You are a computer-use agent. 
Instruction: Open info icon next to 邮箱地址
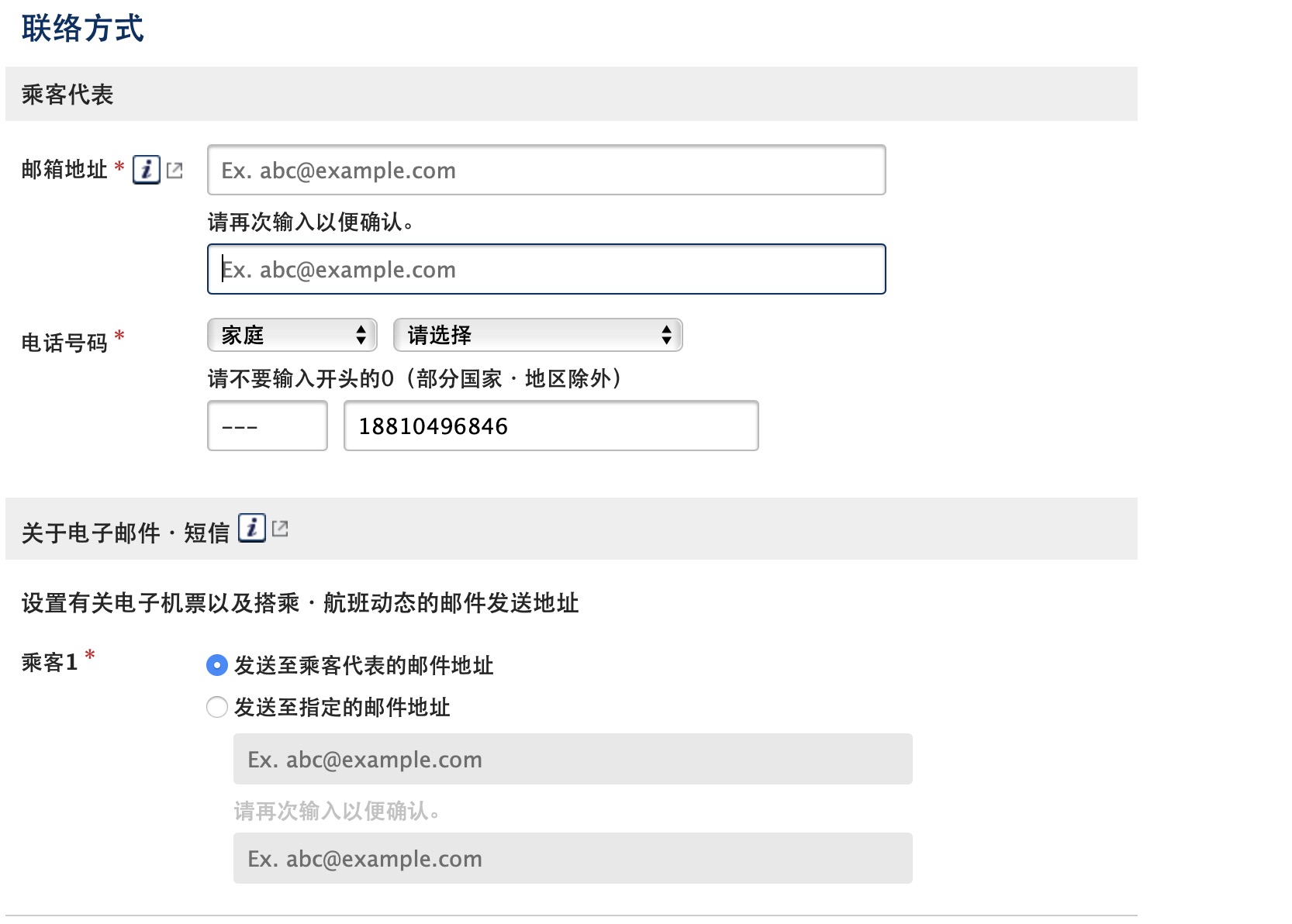click(x=147, y=169)
